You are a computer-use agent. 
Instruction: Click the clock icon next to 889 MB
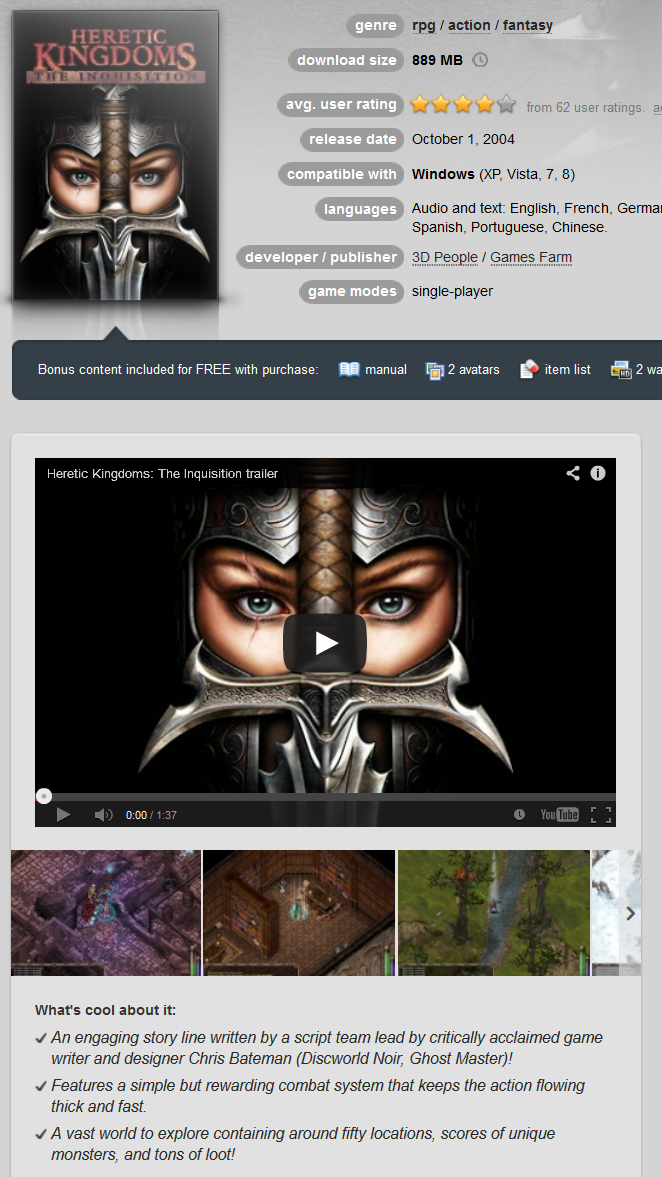[480, 60]
